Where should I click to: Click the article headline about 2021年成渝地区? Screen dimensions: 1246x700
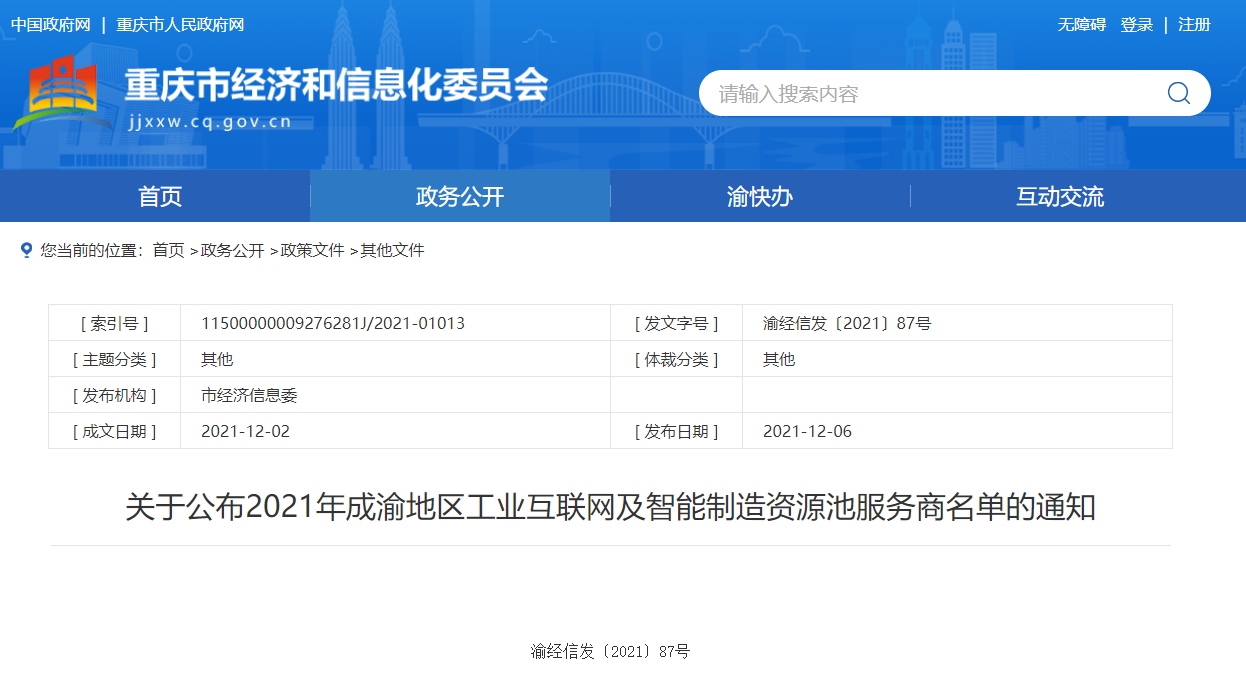[x=610, y=507]
